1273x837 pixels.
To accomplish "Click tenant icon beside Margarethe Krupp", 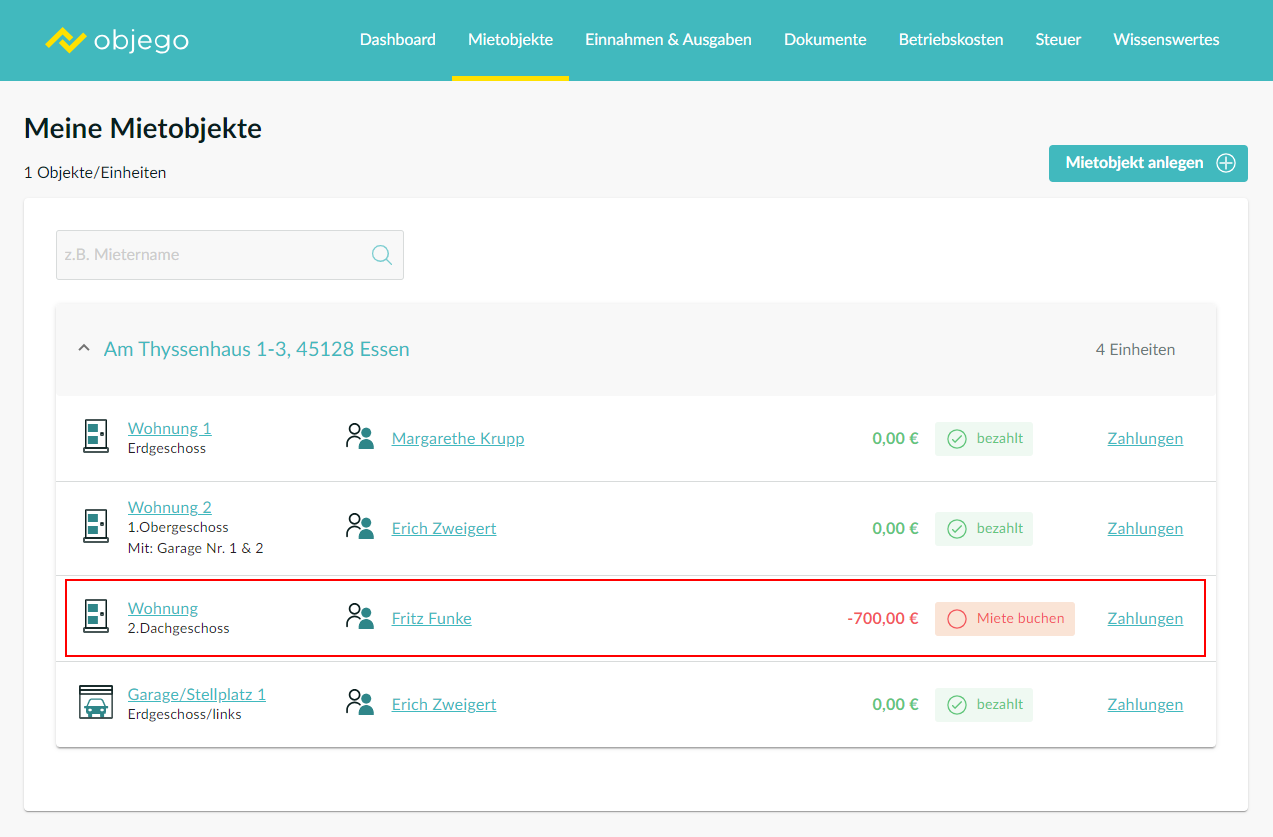I will point(359,437).
